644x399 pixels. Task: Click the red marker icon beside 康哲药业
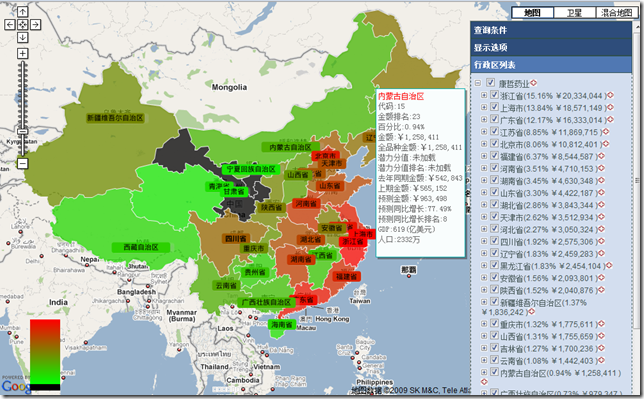534,83
